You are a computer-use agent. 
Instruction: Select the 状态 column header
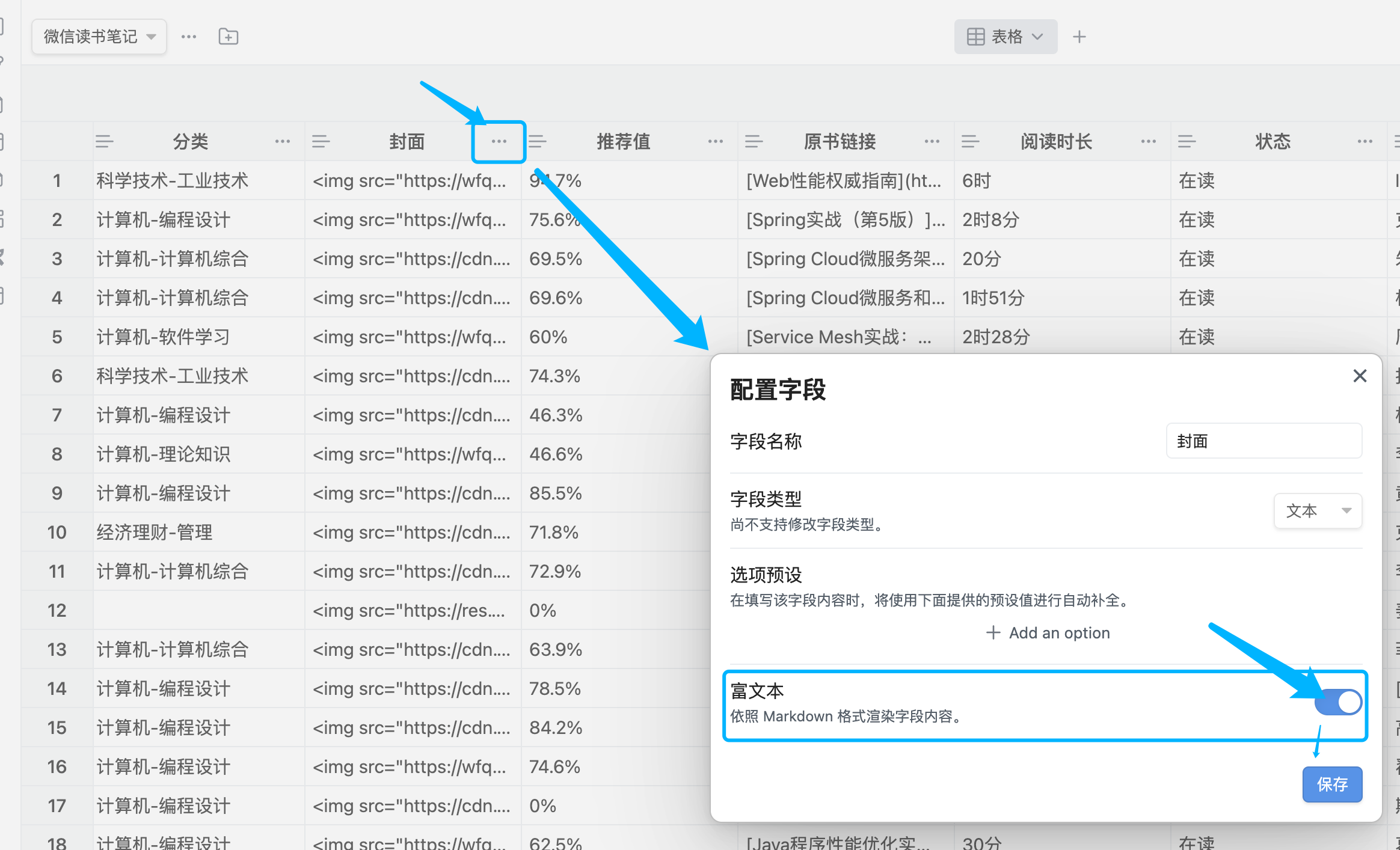click(1273, 142)
